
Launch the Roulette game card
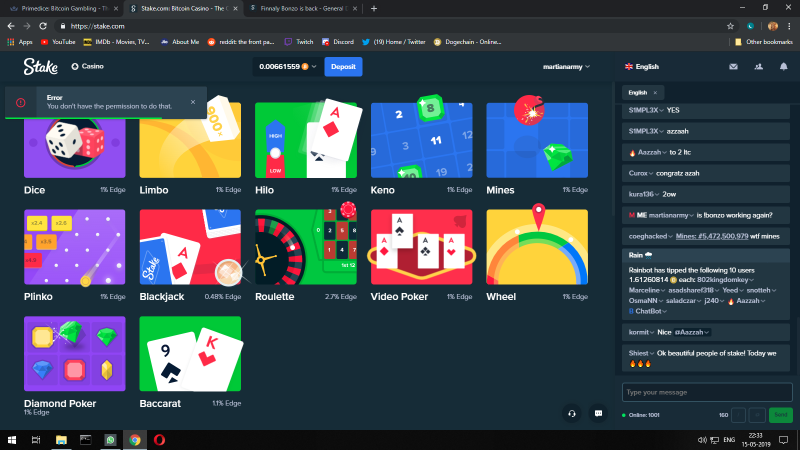pos(306,247)
